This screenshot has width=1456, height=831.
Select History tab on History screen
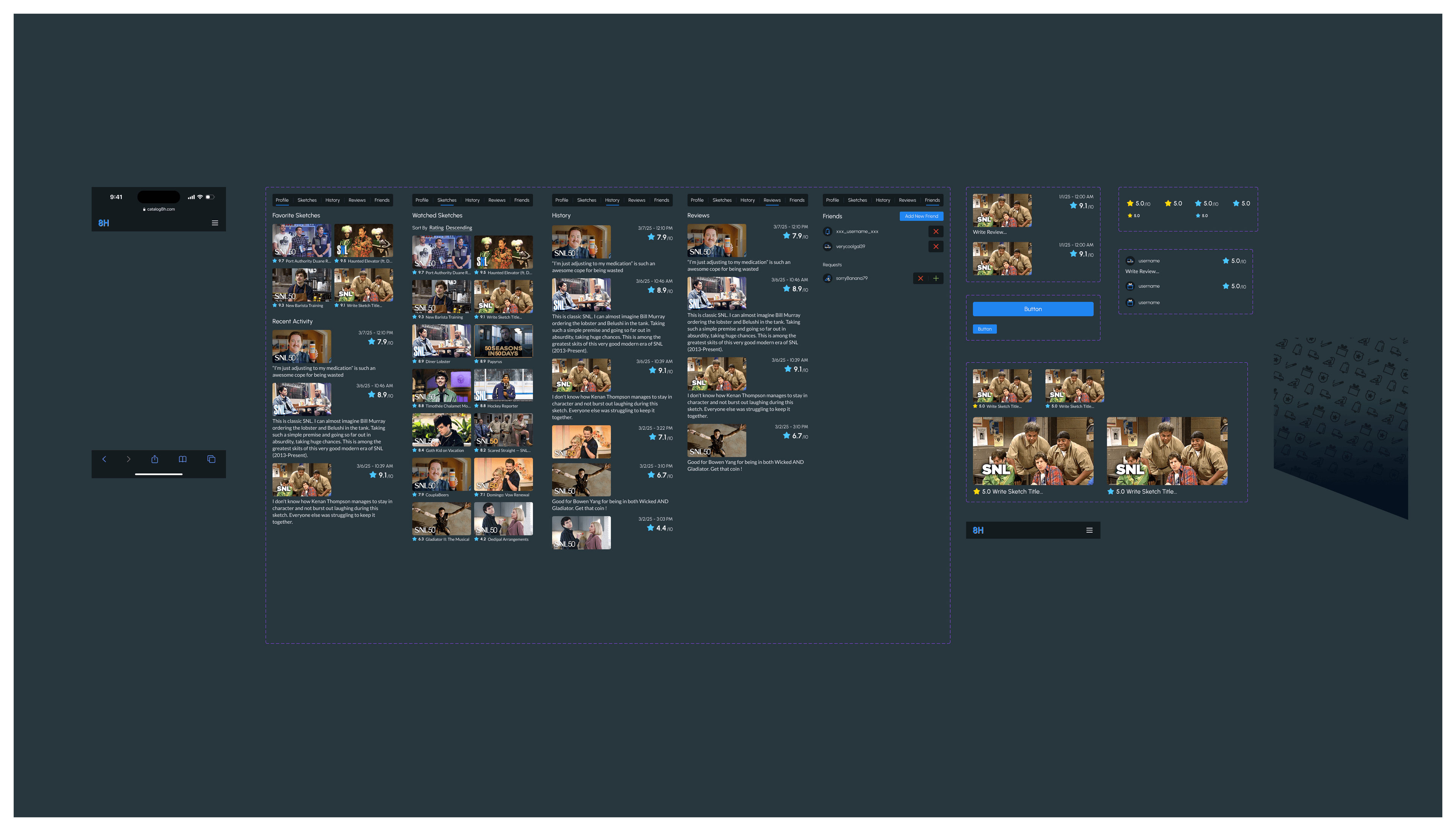click(x=612, y=200)
